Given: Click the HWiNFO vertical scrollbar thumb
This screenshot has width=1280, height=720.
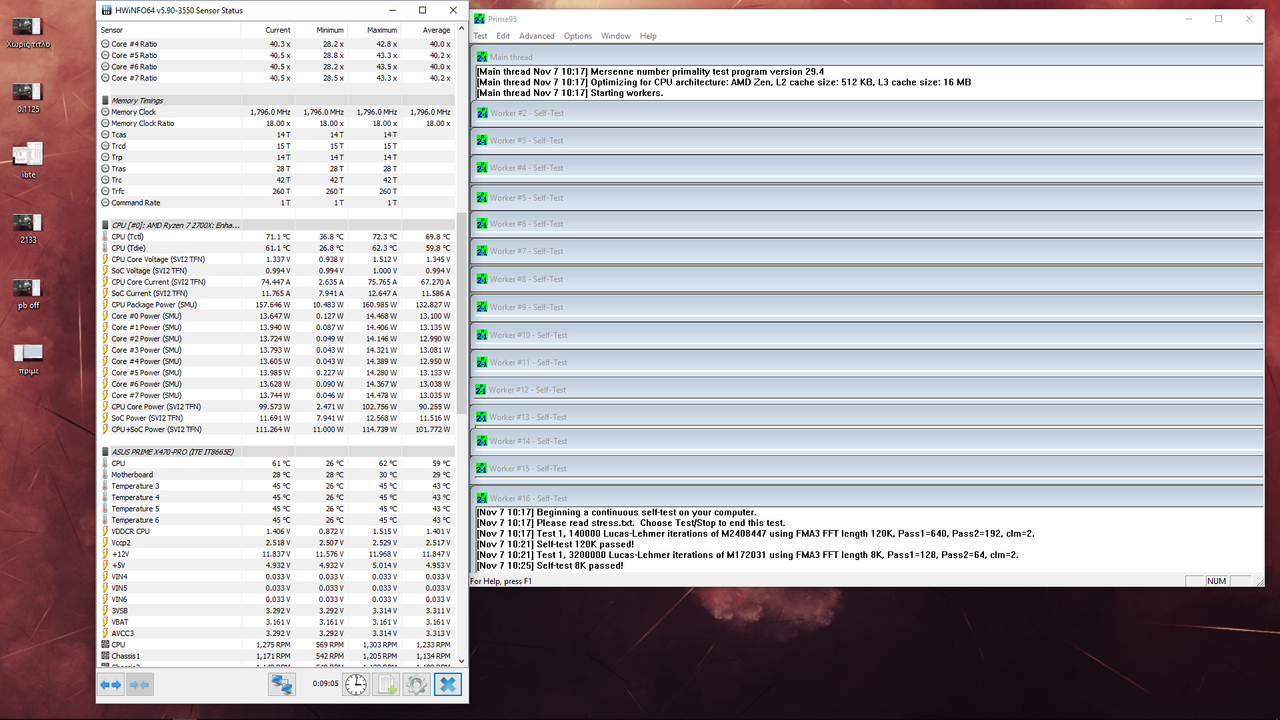Looking at the screenshot, I should pos(461,312).
